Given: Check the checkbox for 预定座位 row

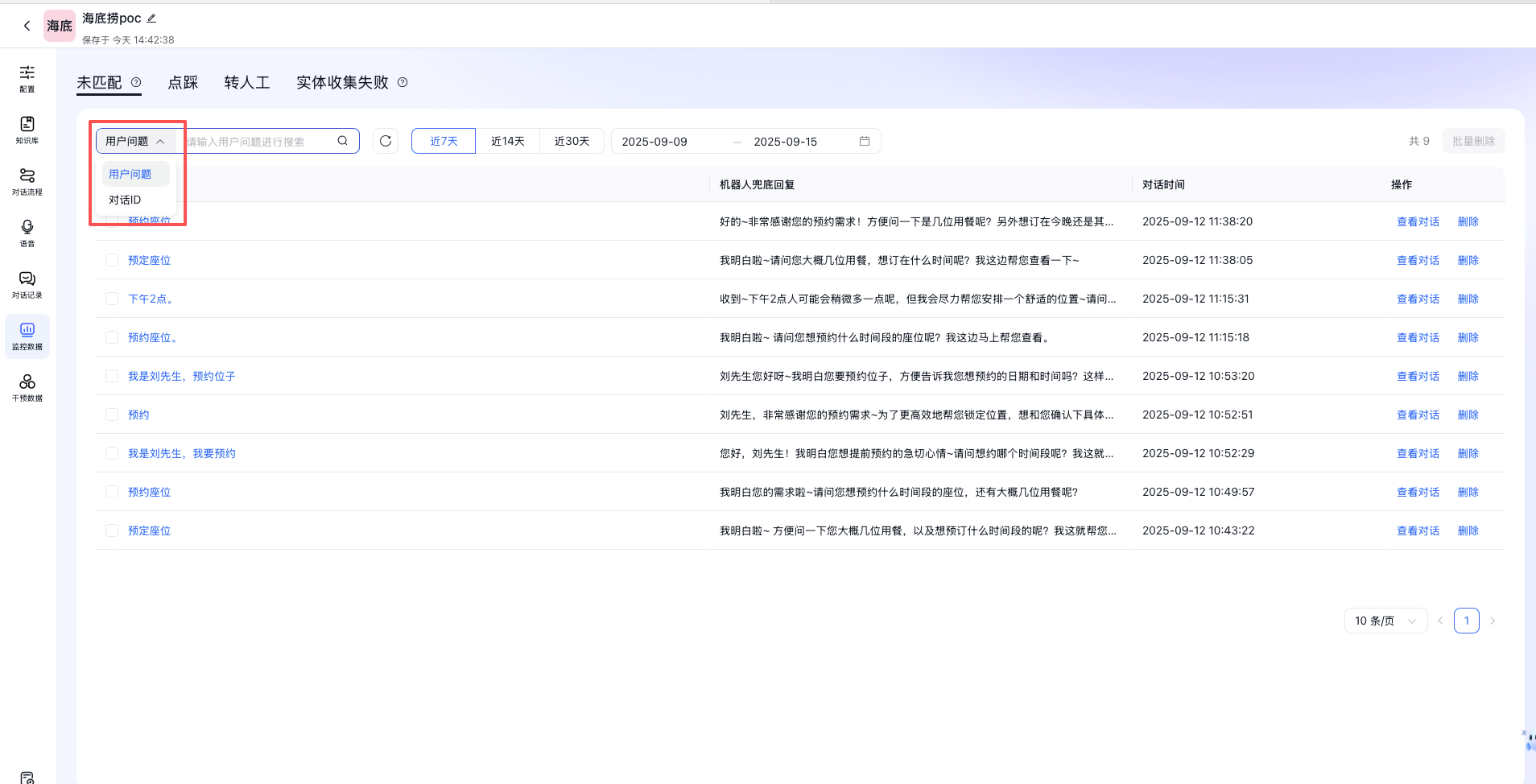Looking at the screenshot, I should [111, 260].
